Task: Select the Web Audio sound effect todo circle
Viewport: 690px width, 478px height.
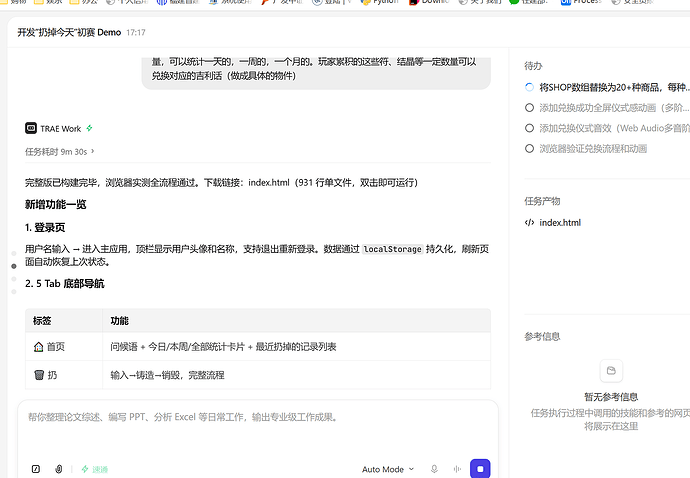Action: coord(529,128)
